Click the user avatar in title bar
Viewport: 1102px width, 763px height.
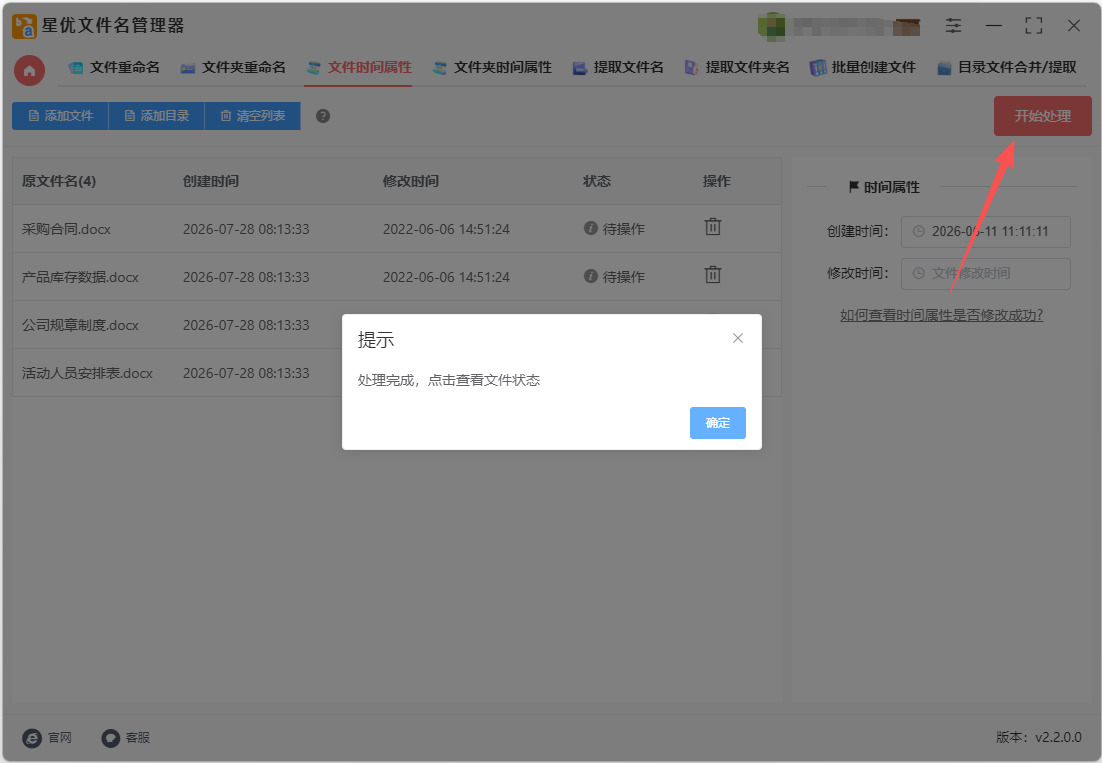pos(771,26)
